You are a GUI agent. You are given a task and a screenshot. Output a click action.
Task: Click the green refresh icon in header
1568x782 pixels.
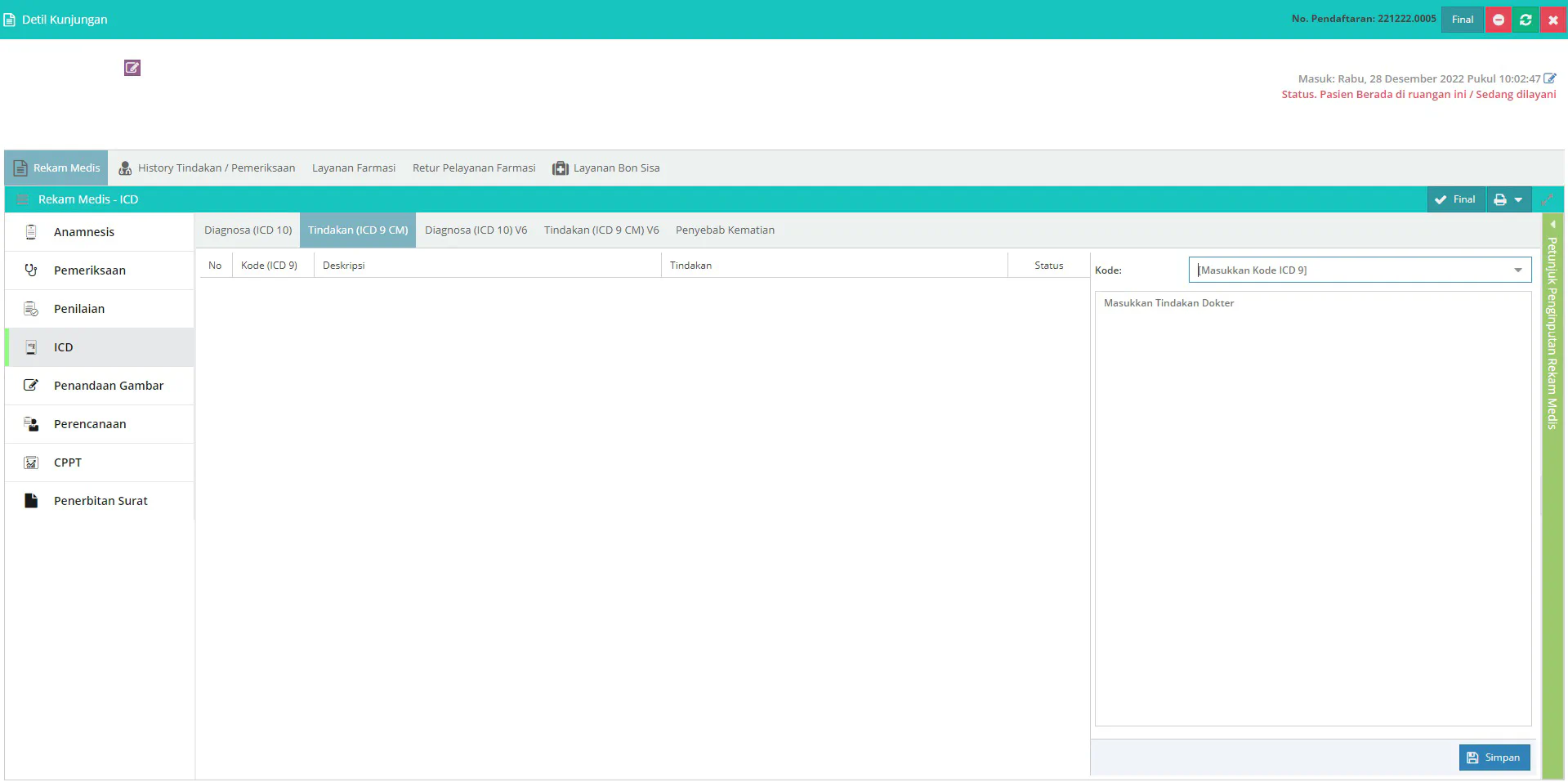pos(1526,20)
